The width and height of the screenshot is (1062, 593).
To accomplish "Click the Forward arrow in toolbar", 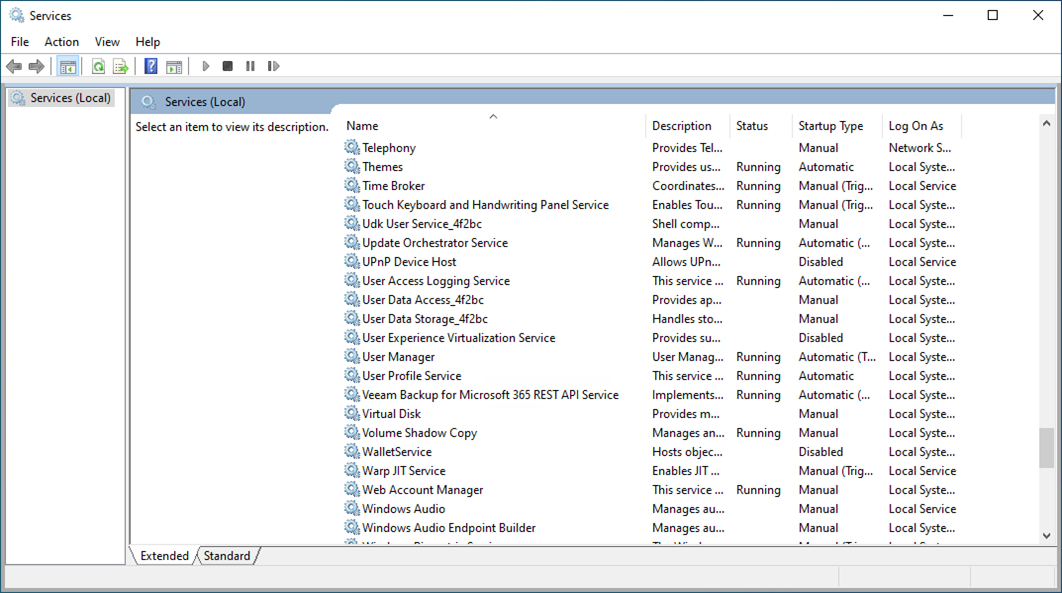I will point(37,66).
